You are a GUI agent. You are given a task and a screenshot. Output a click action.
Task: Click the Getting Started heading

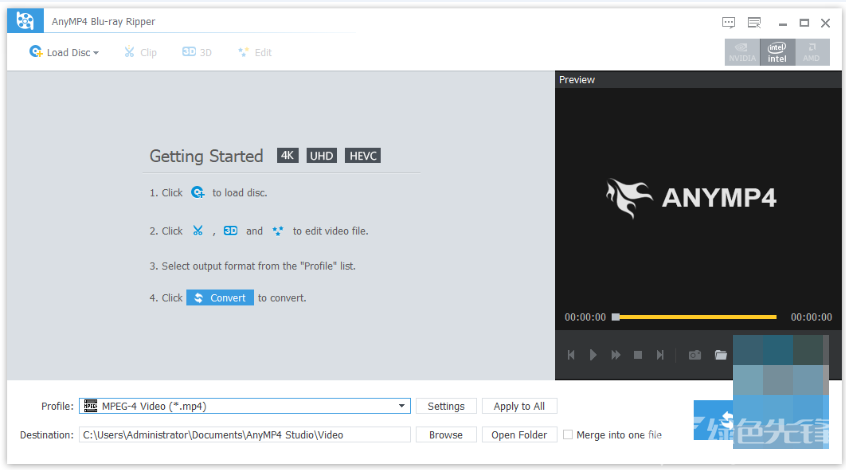click(x=206, y=156)
